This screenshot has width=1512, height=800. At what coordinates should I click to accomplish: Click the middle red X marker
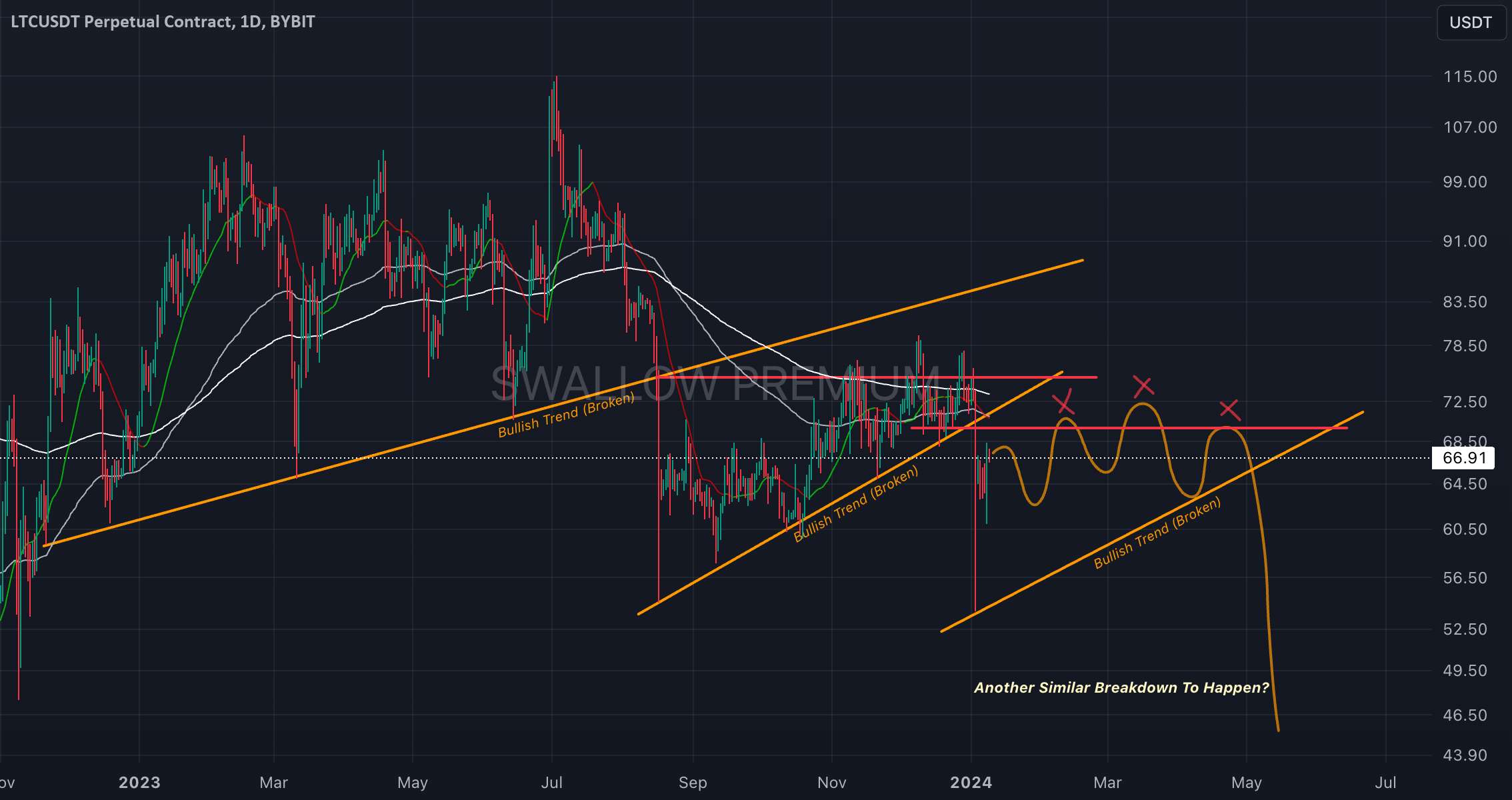pyautogui.click(x=1143, y=386)
